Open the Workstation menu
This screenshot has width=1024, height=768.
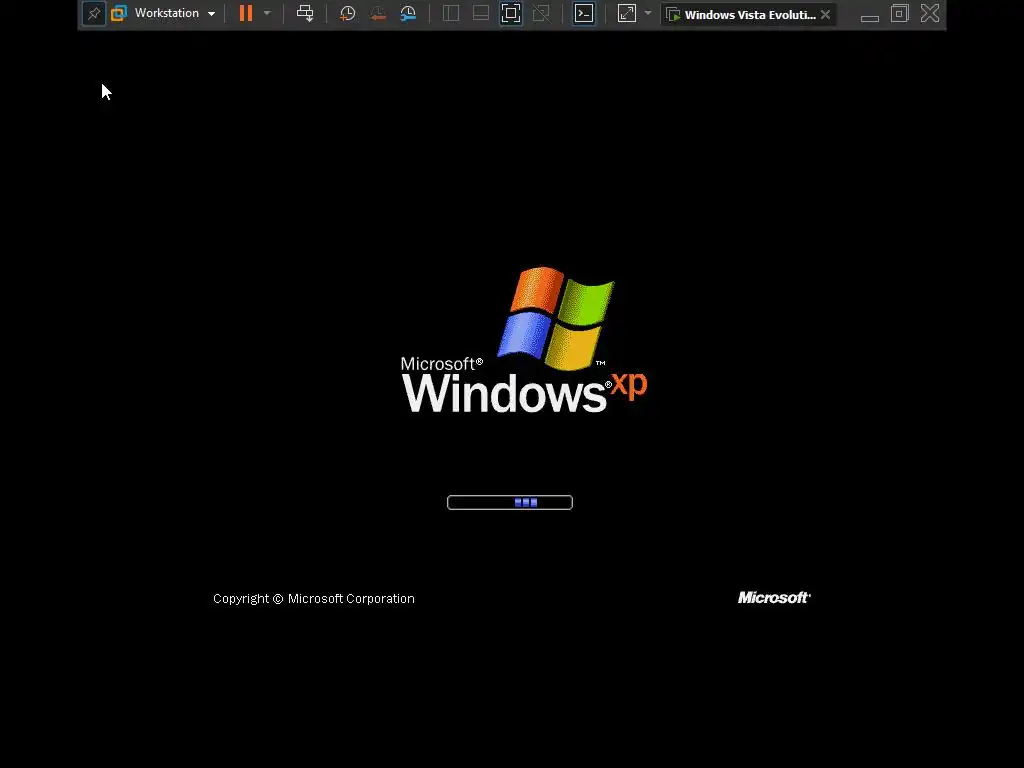point(174,13)
